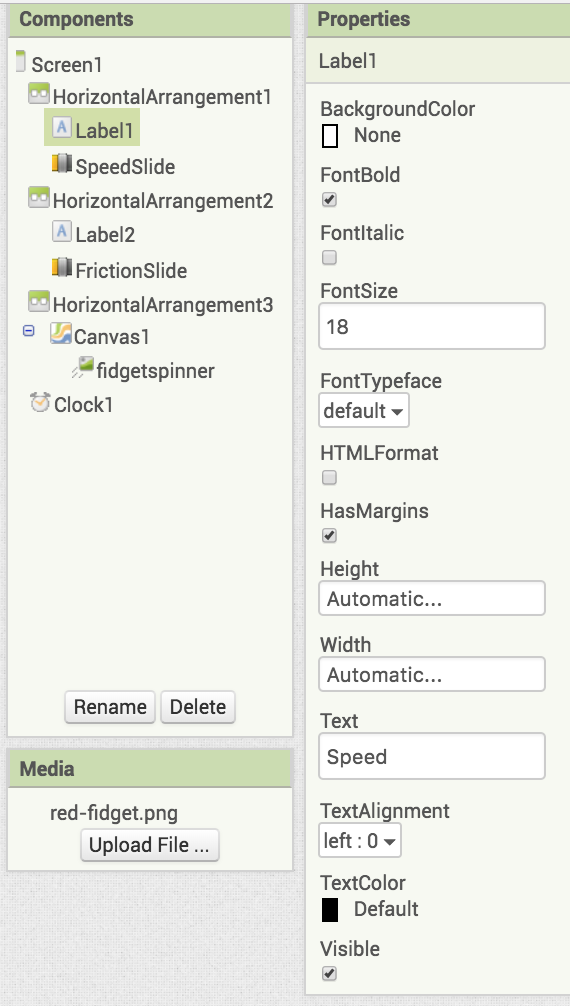The width and height of the screenshot is (570, 1006).
Task: Toggle the HTMLFormat checkbox
Action: (329, 477)
